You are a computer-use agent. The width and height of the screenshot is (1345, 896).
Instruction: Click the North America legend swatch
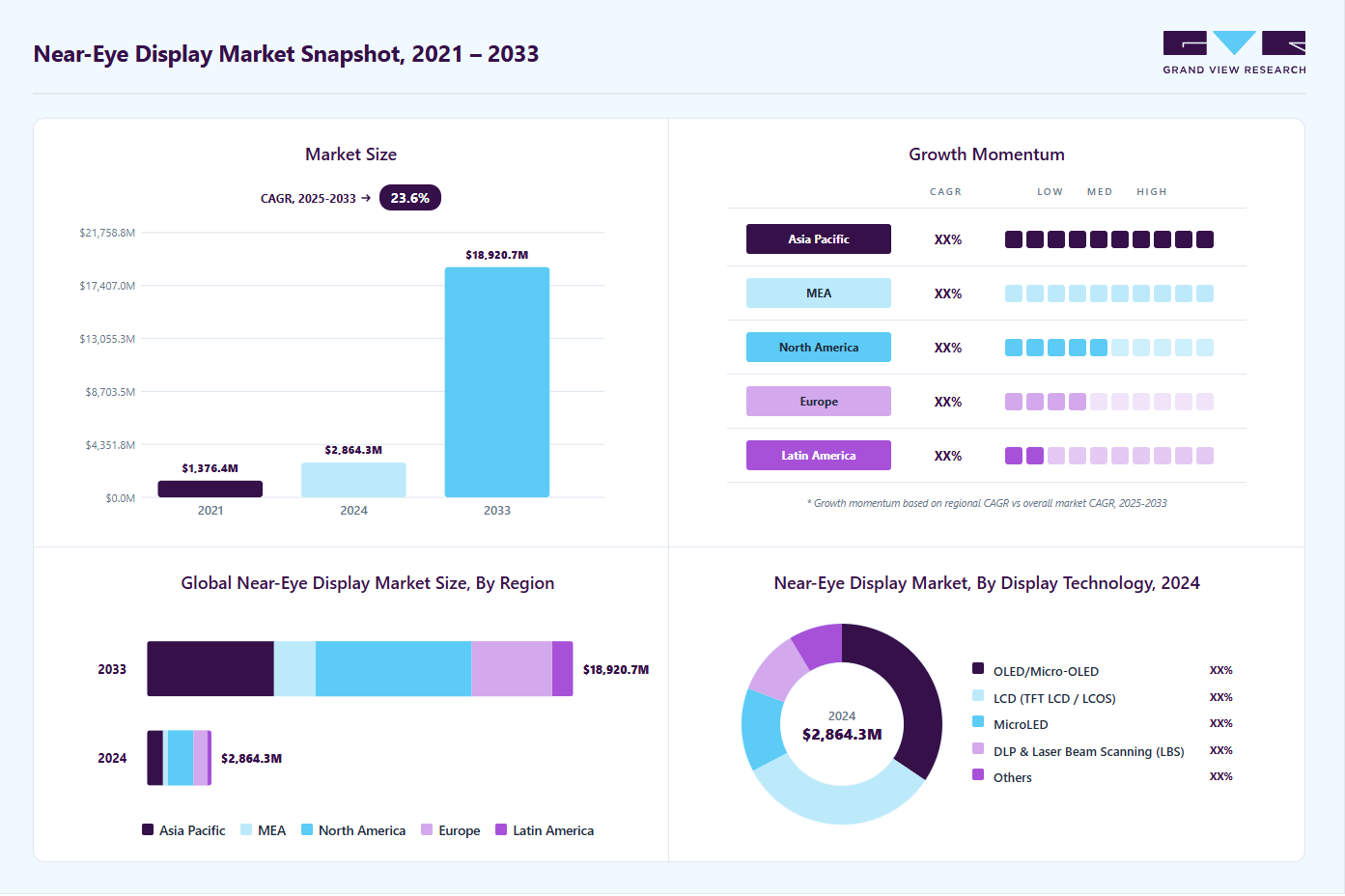[x=307, y=829]
